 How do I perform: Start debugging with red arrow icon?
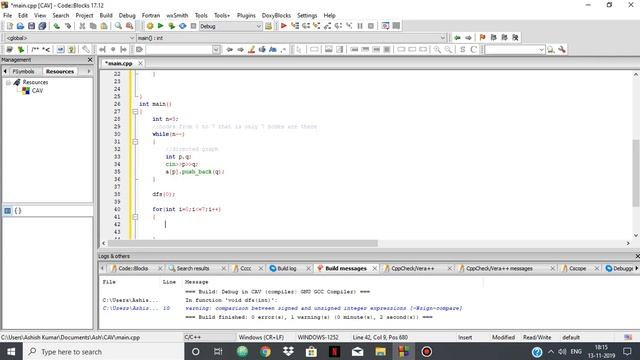point(283,26)
